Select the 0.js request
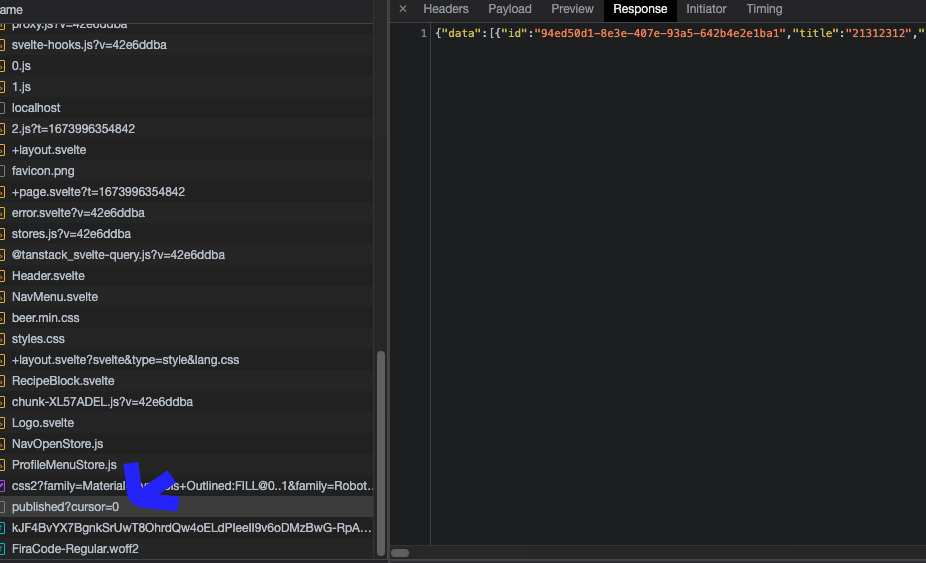 point(187,66)
